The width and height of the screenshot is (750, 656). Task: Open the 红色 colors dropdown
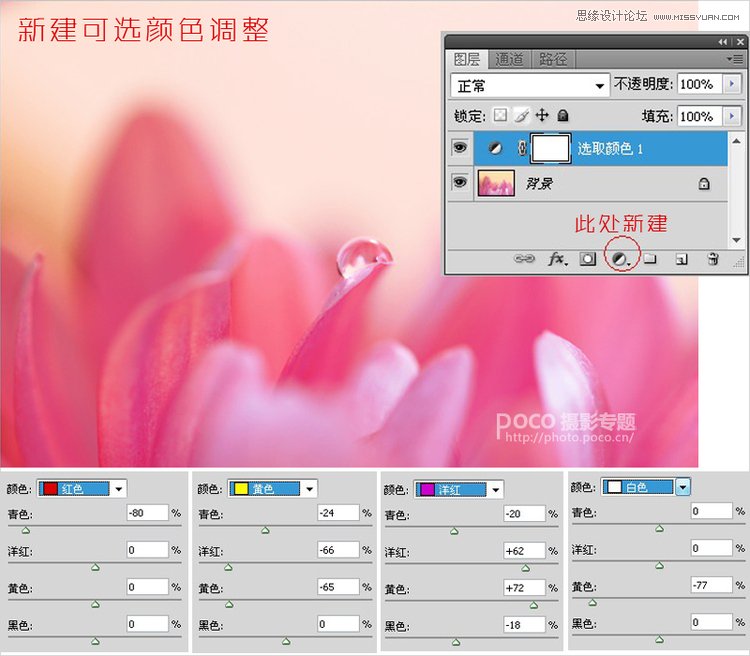tap(120, 489)
